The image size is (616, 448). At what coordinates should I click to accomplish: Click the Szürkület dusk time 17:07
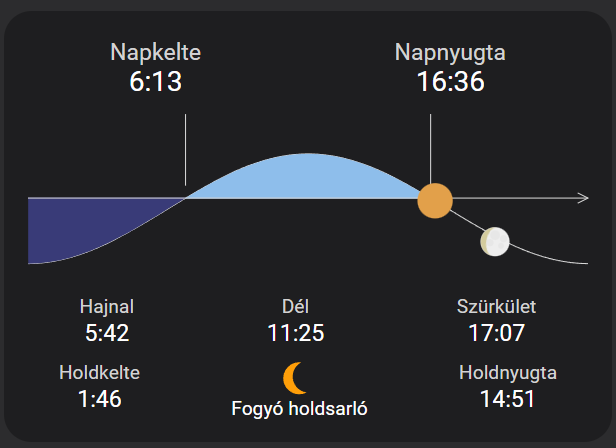497,333
